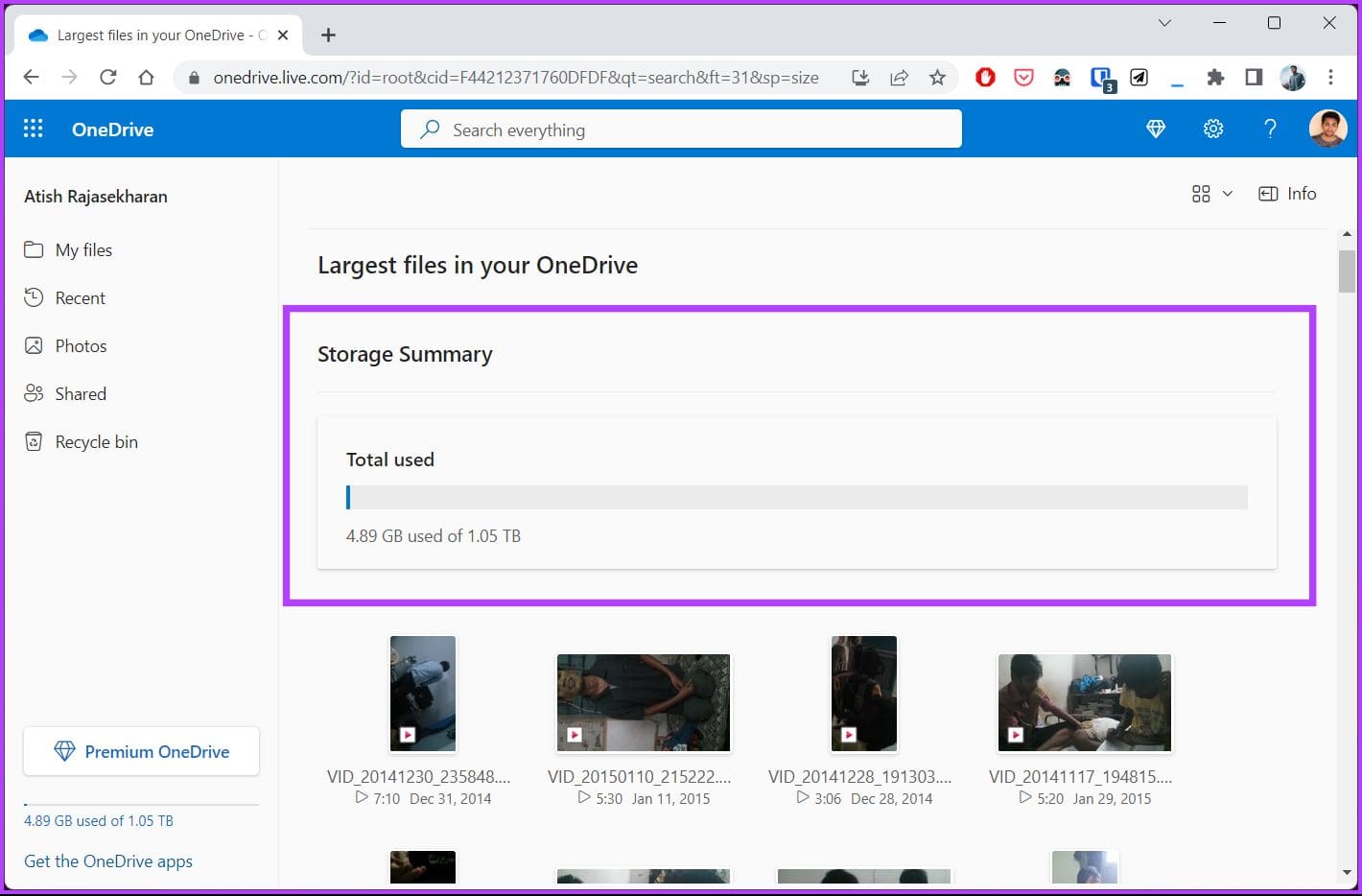
Task: Click the account profile picture
Action: coord(1327,128)
